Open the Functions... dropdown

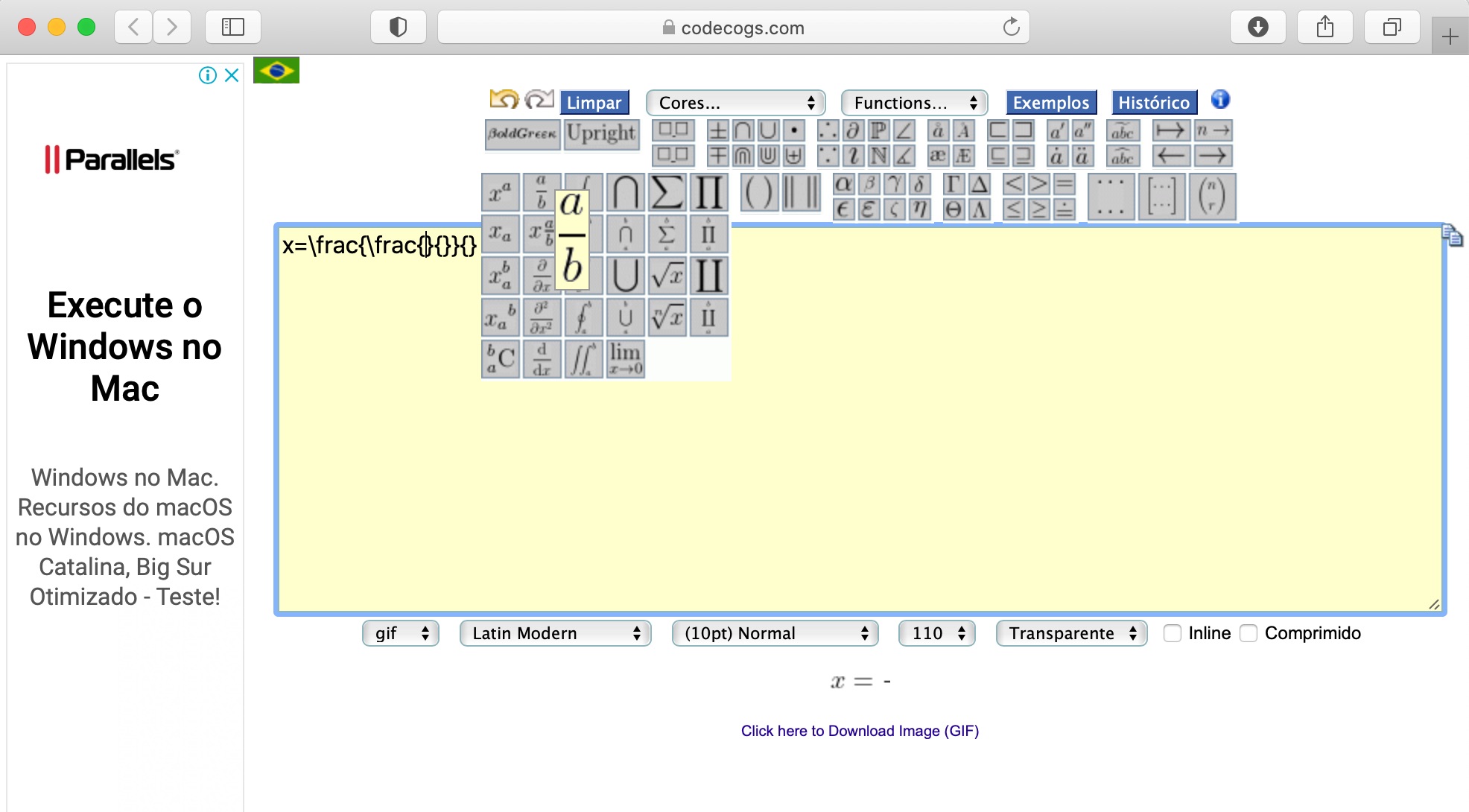[915, 102]
